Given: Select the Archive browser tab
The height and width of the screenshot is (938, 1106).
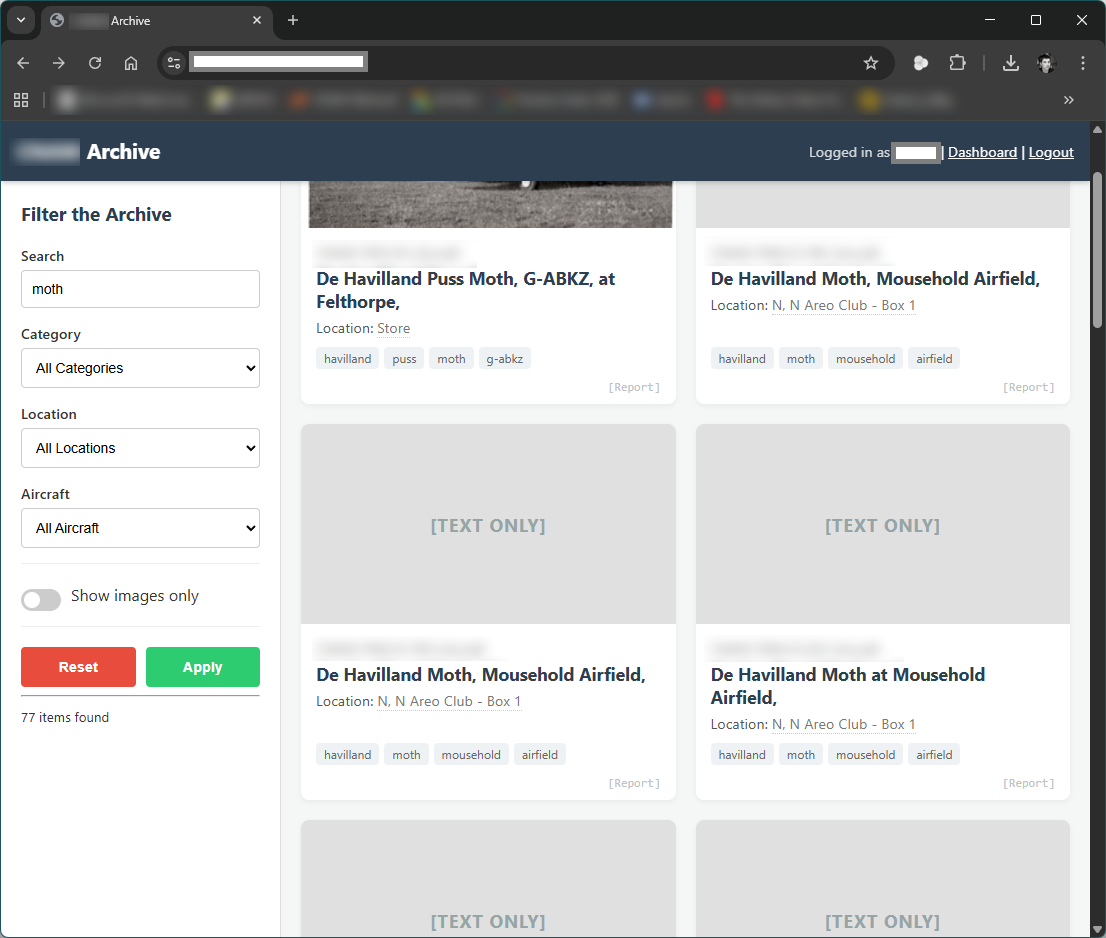Looking at the screenshot, I should click(157, 20).
